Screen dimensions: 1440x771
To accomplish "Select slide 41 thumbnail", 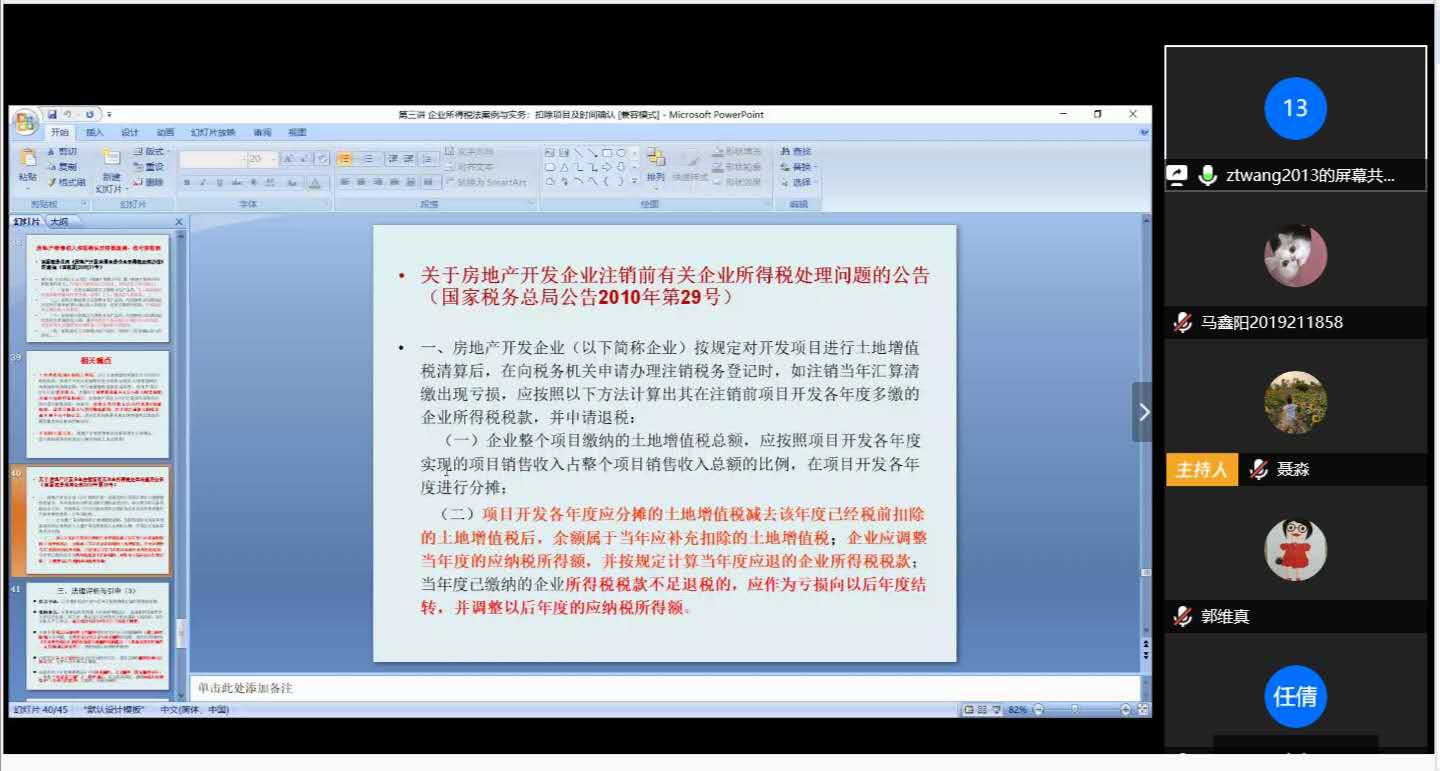I will (98, 636).
